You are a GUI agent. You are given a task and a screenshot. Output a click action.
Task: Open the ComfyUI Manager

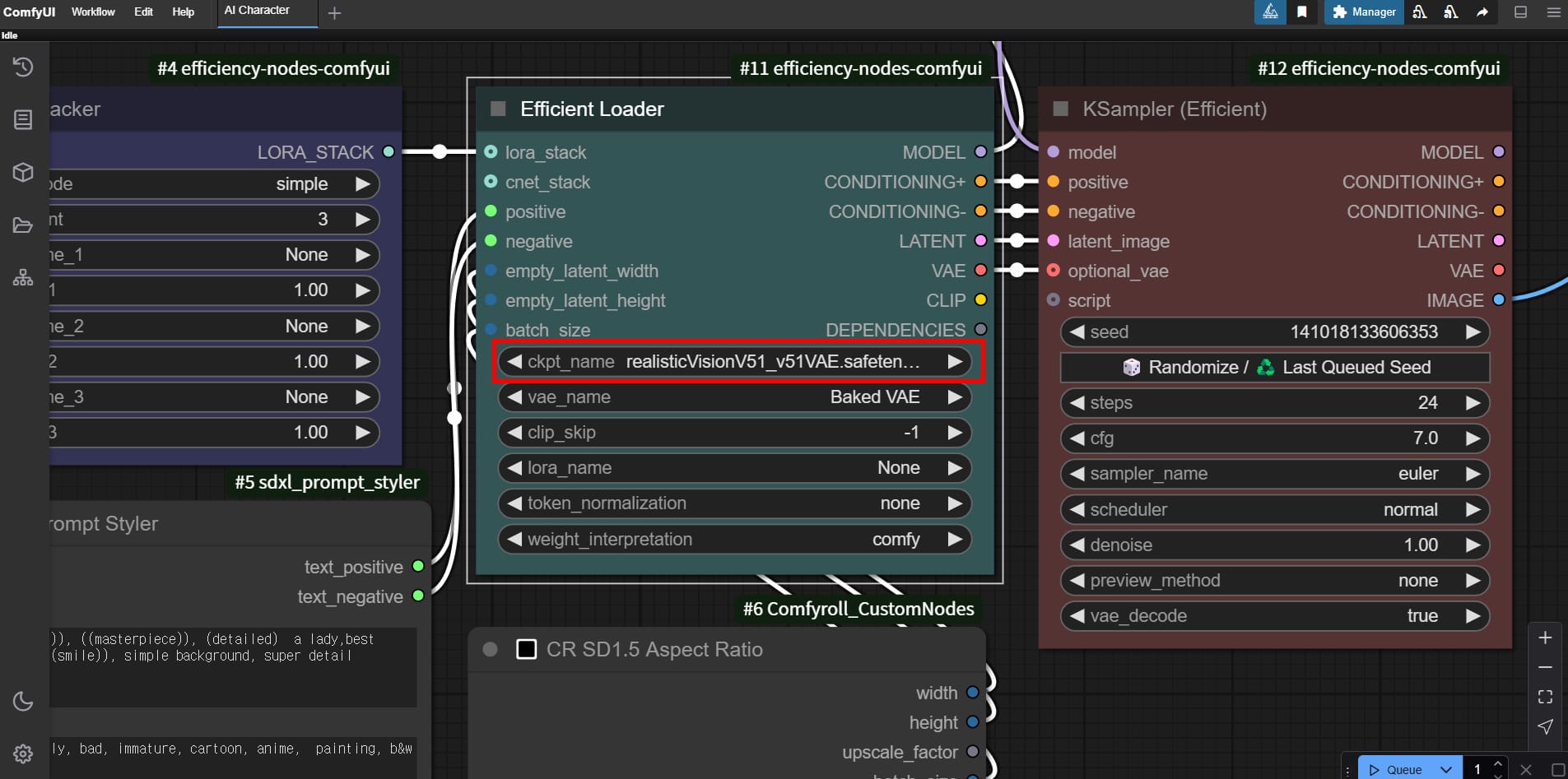click(1362, 12)
